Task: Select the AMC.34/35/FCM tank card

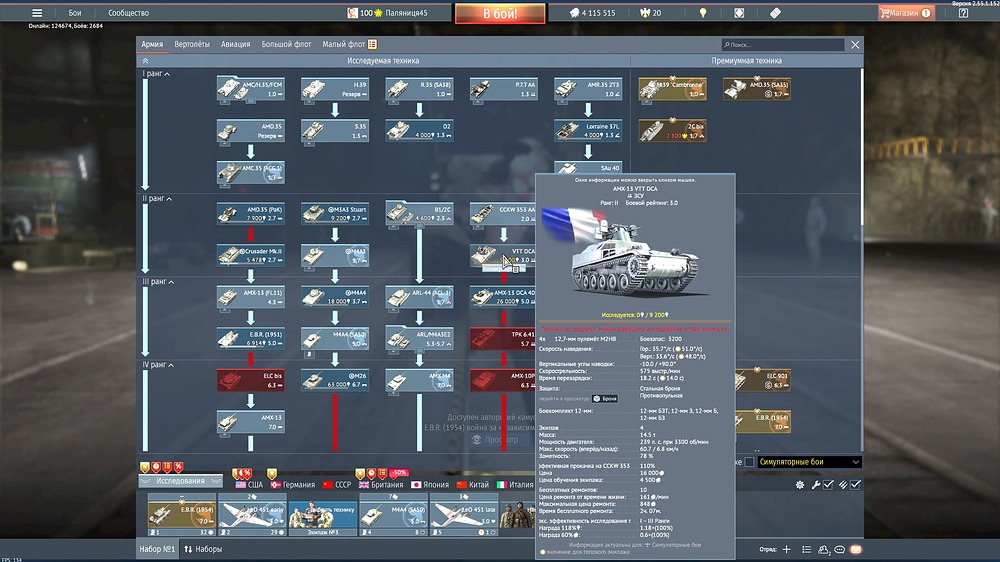Action: point(251,89)
